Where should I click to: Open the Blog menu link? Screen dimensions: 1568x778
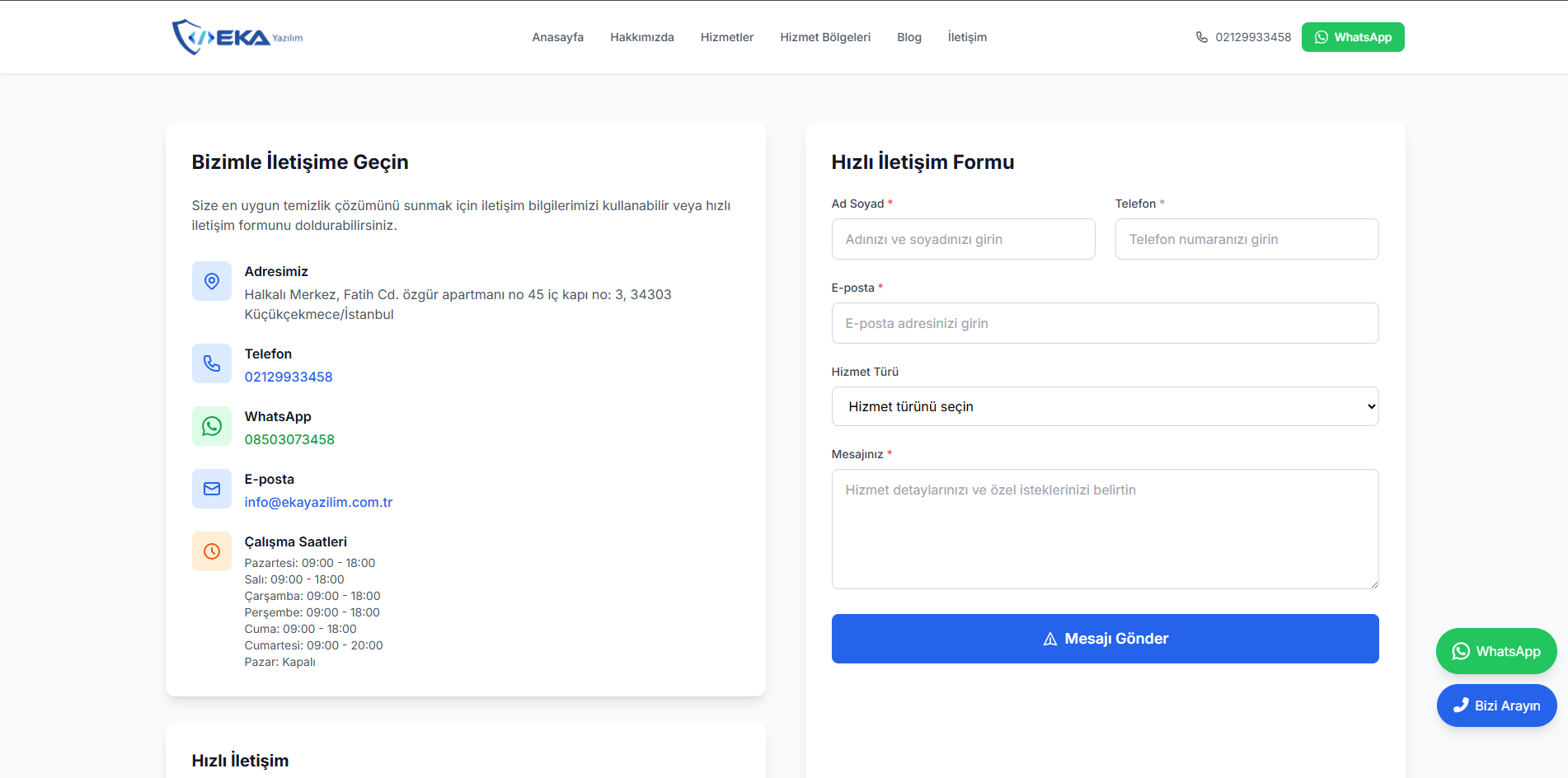(908, 37)
